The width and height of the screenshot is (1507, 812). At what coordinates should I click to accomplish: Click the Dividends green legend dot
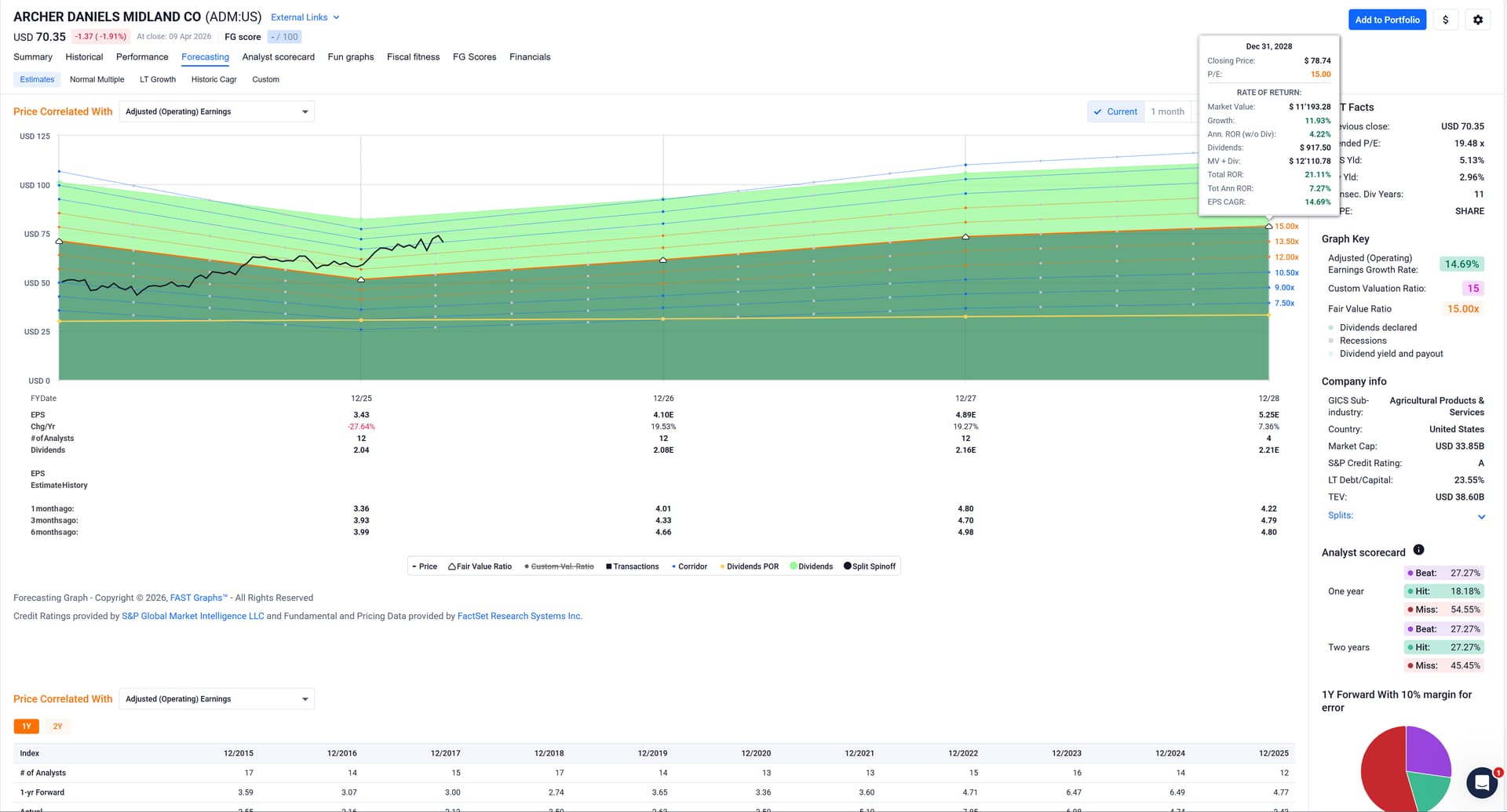pyautogui.click(x=794, y=566)
